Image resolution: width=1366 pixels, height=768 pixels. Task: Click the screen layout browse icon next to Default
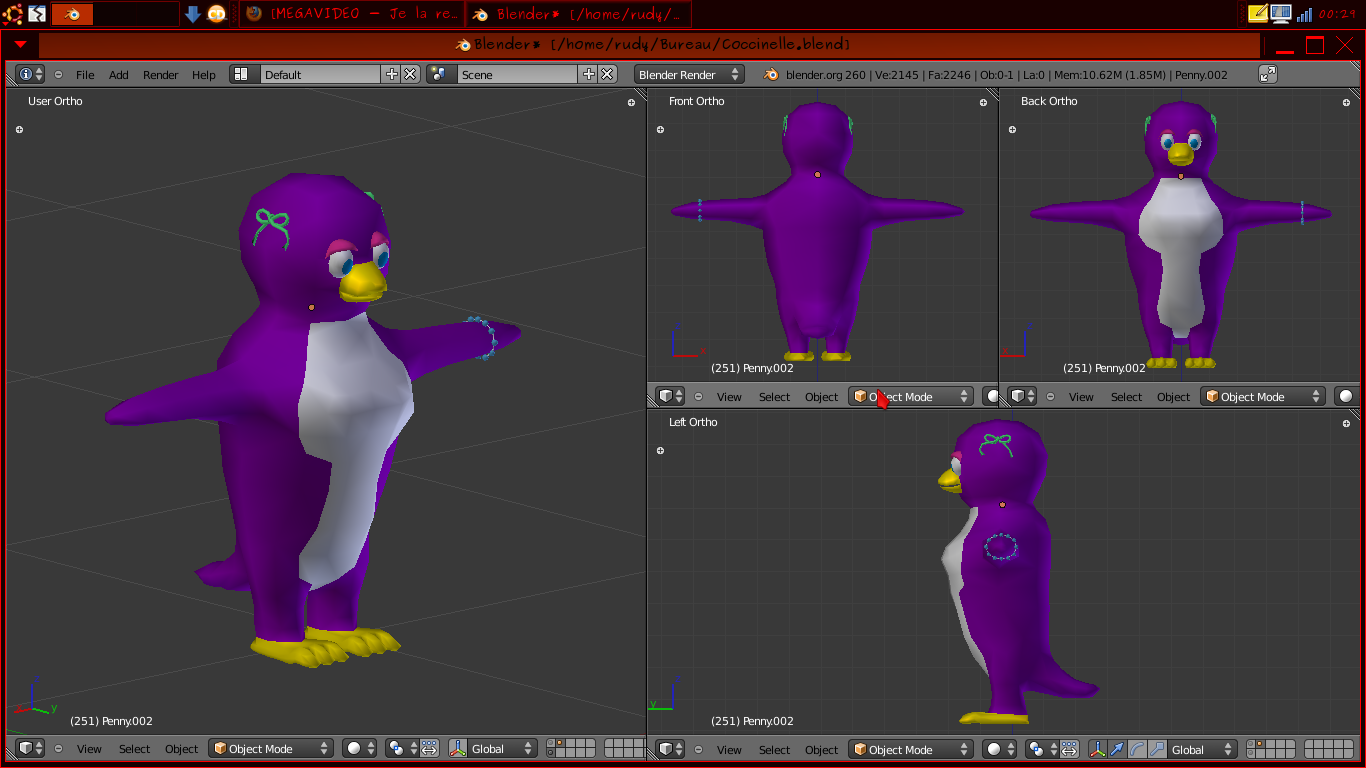(x=240, y=74)
